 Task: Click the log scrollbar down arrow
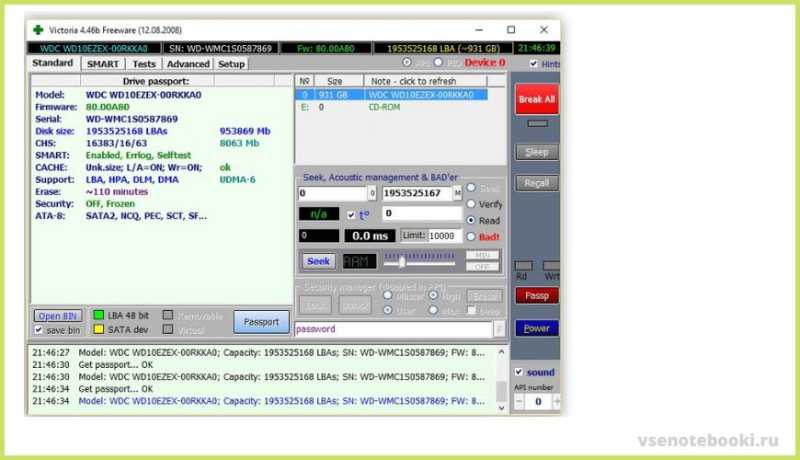tap(501, 407)
